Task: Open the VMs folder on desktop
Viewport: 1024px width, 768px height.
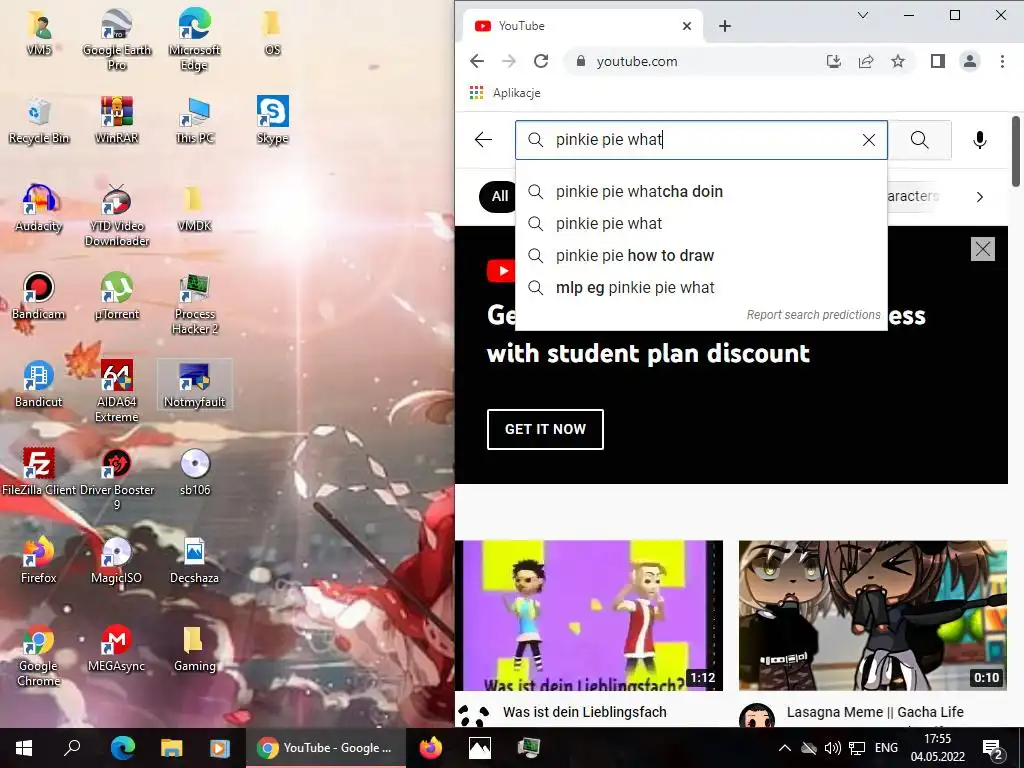Action: [39, 33]
